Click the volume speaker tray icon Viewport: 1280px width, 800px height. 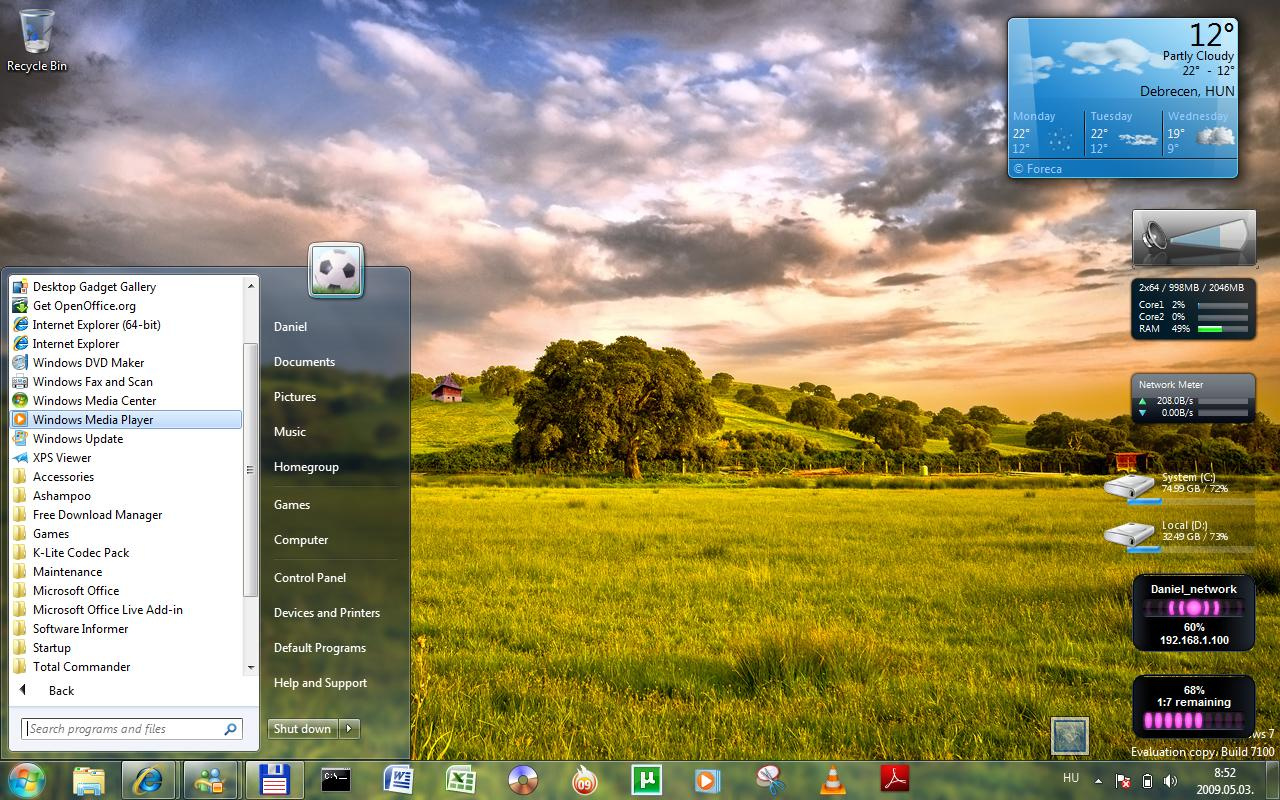1170,780
